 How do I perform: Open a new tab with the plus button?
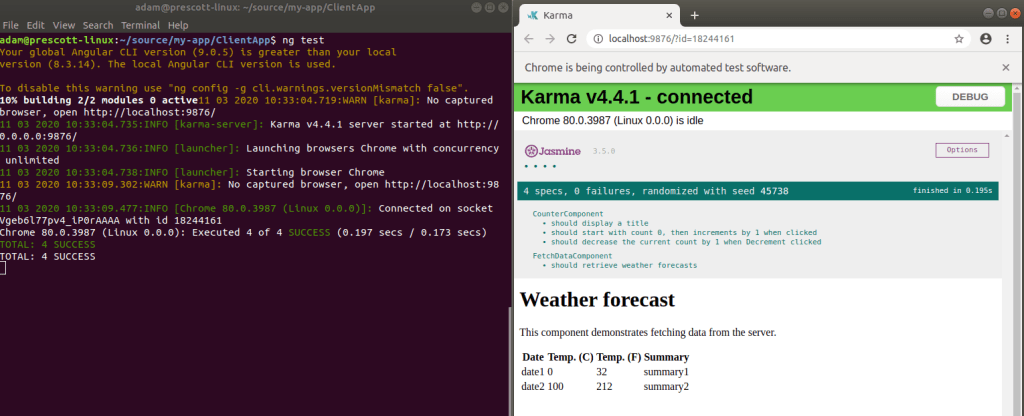click(x=694, y=15)
